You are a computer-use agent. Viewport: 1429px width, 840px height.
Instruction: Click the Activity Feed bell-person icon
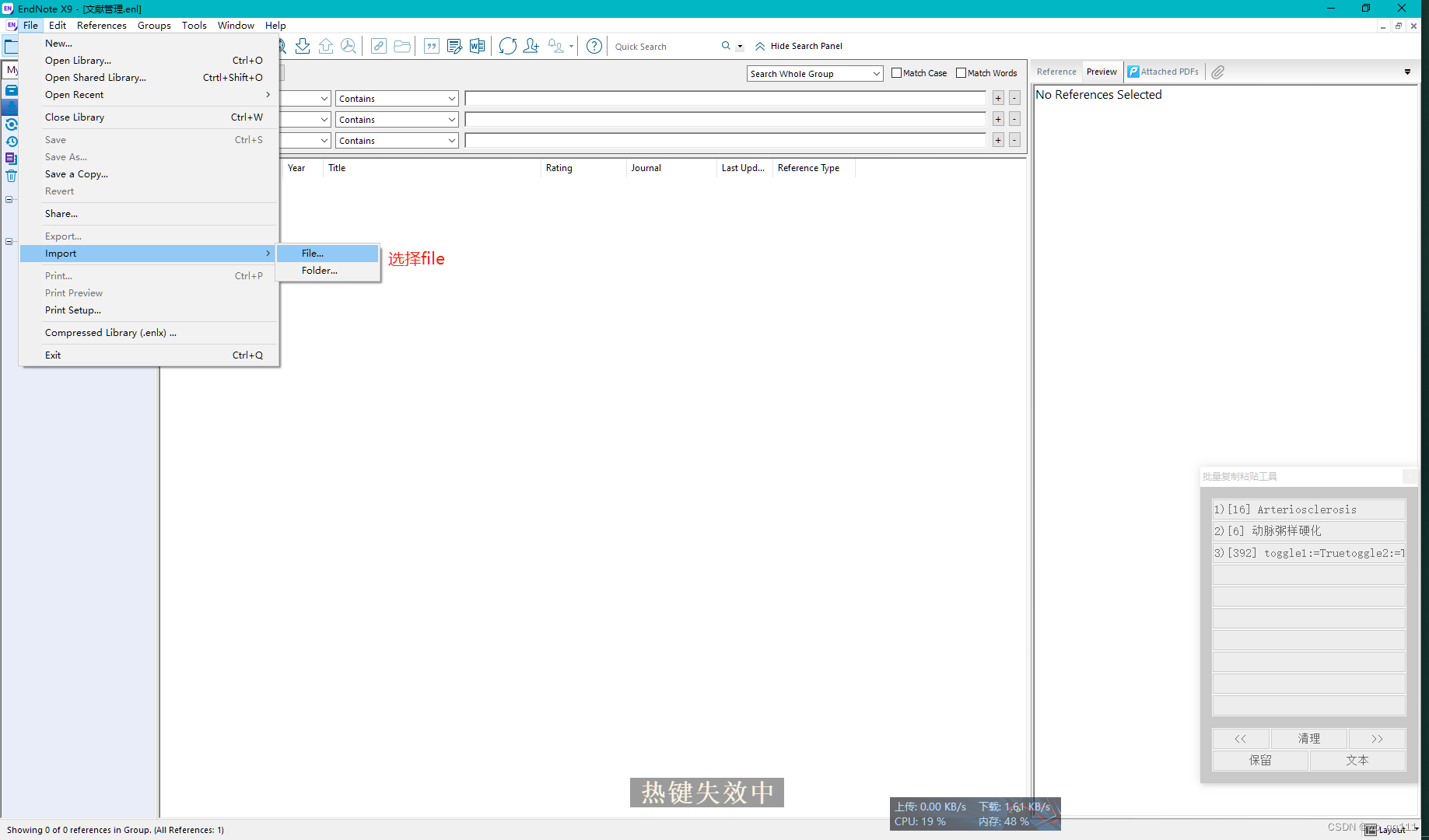[555, 46]
